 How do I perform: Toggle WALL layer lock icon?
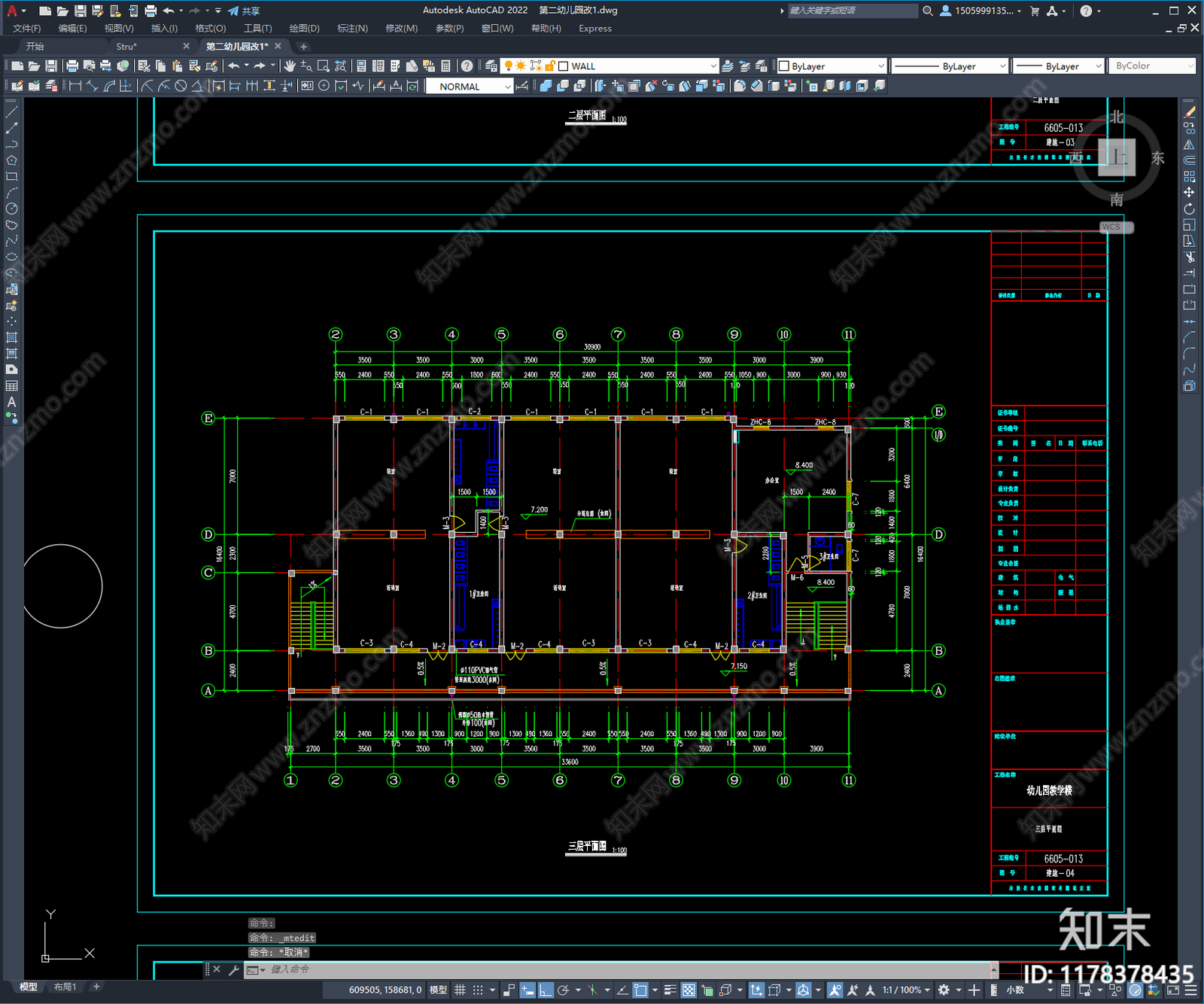click(x=550, y=66)
